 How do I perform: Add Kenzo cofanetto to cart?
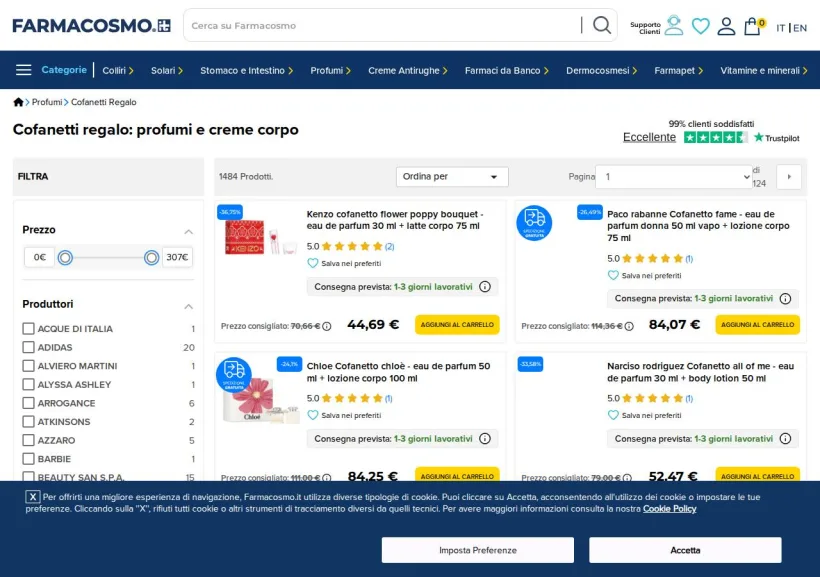(457, 325)
